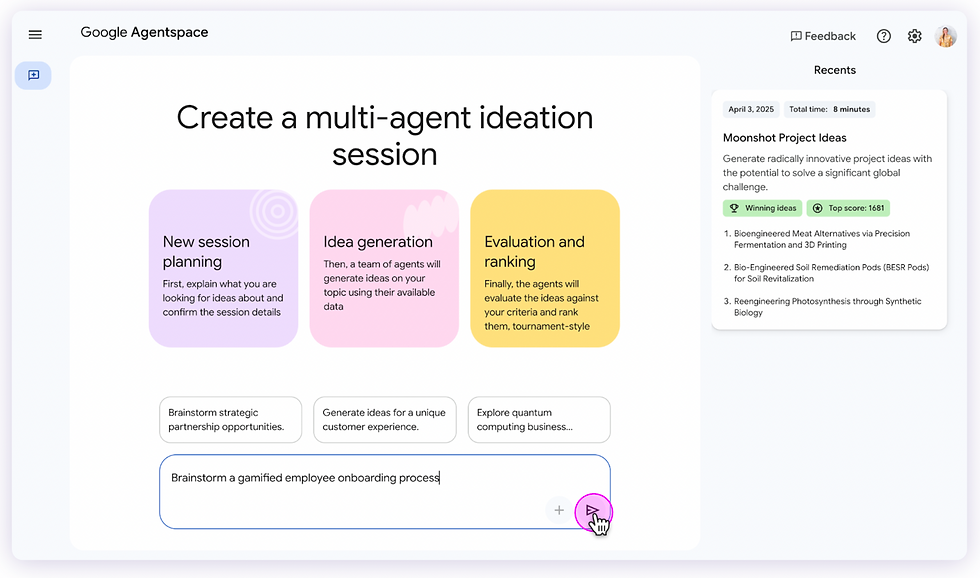The image size is (980, 578).
Task: Open the help question mark icon
Action: [x=883, y=36]
